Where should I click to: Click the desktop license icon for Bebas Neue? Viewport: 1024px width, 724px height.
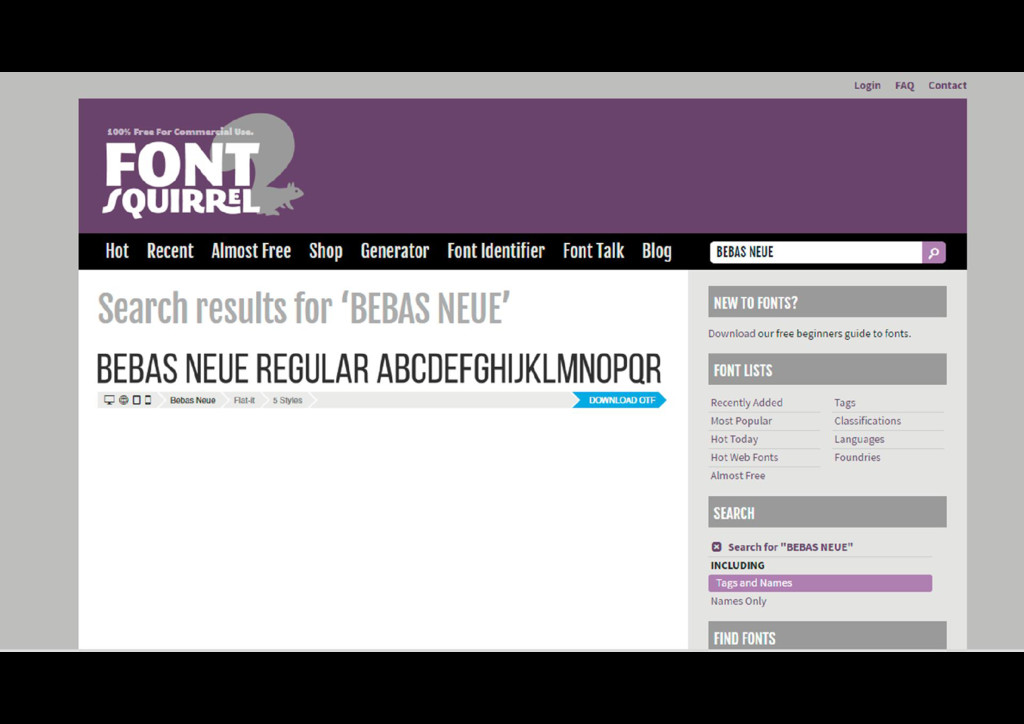click(109, 400)
